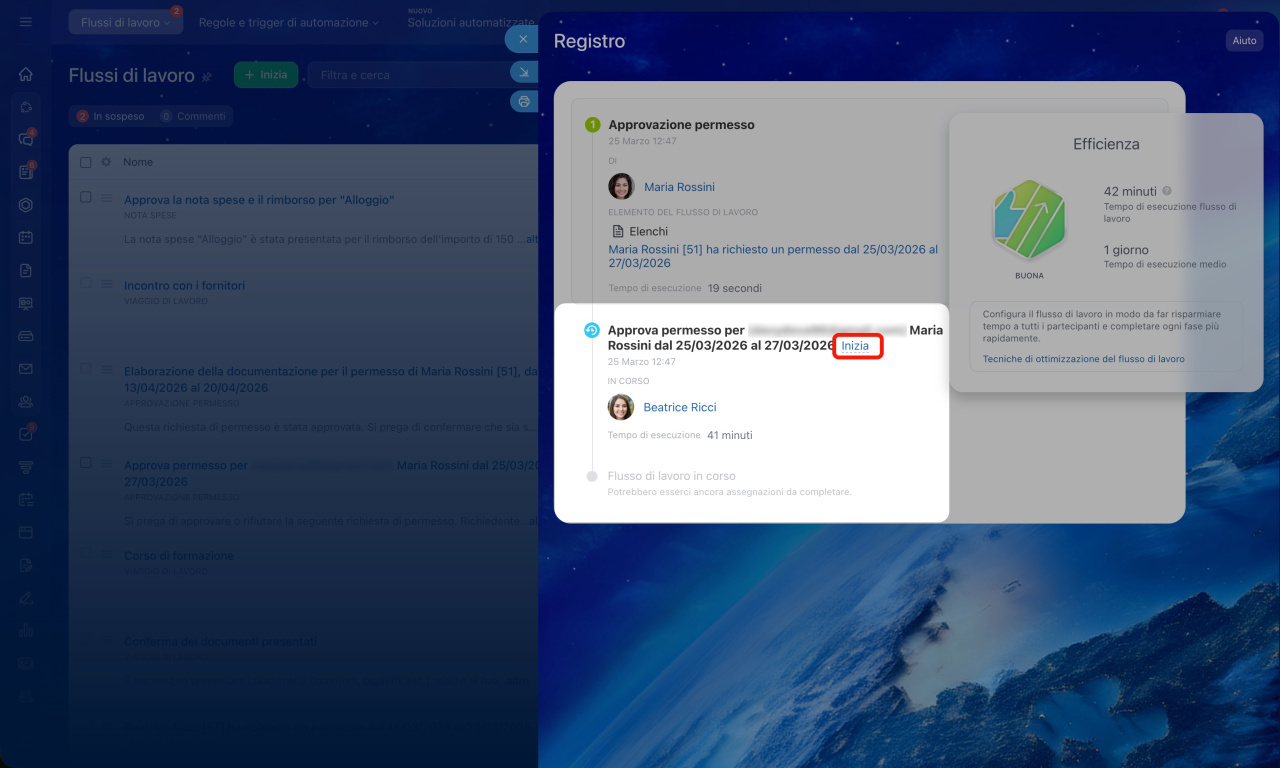Click gear settings icon in table header
This screenshot has height=768, width=1280.
click(106, 162)
